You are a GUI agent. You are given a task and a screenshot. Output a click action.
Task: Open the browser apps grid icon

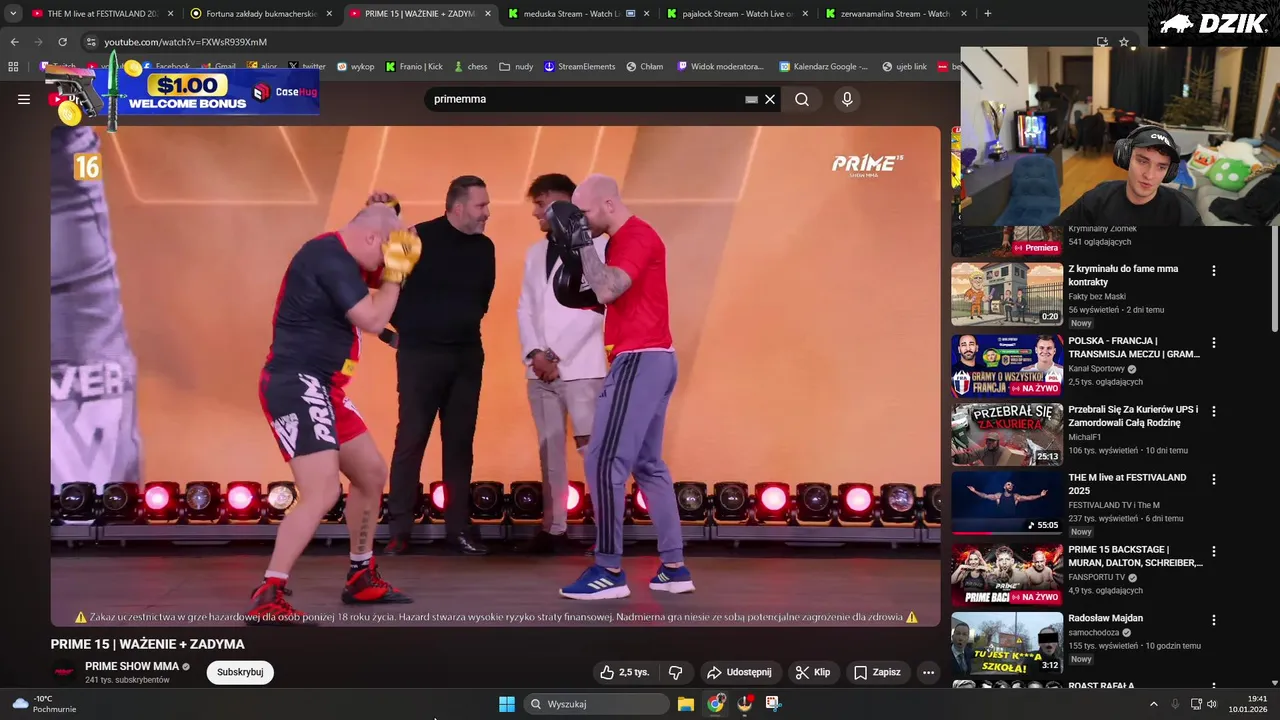click(x=13, y=67)
